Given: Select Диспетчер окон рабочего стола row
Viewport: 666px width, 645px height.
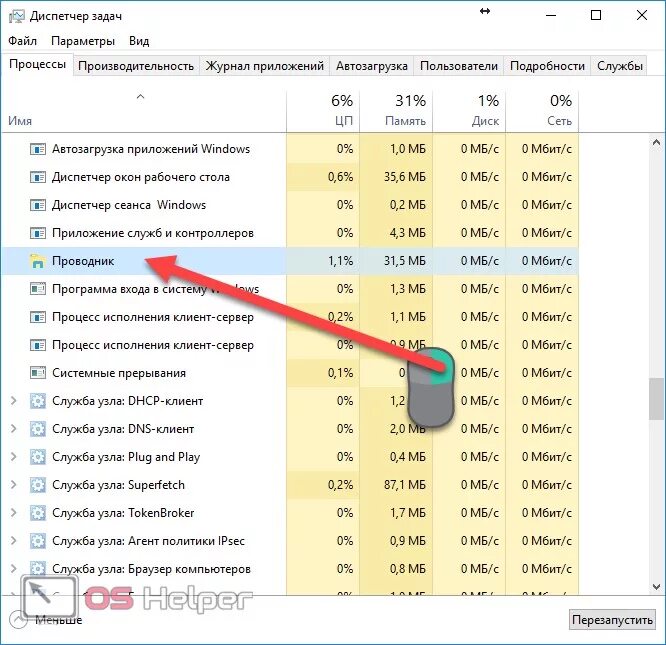Looking at the screenshot, I should pos(290,177).
